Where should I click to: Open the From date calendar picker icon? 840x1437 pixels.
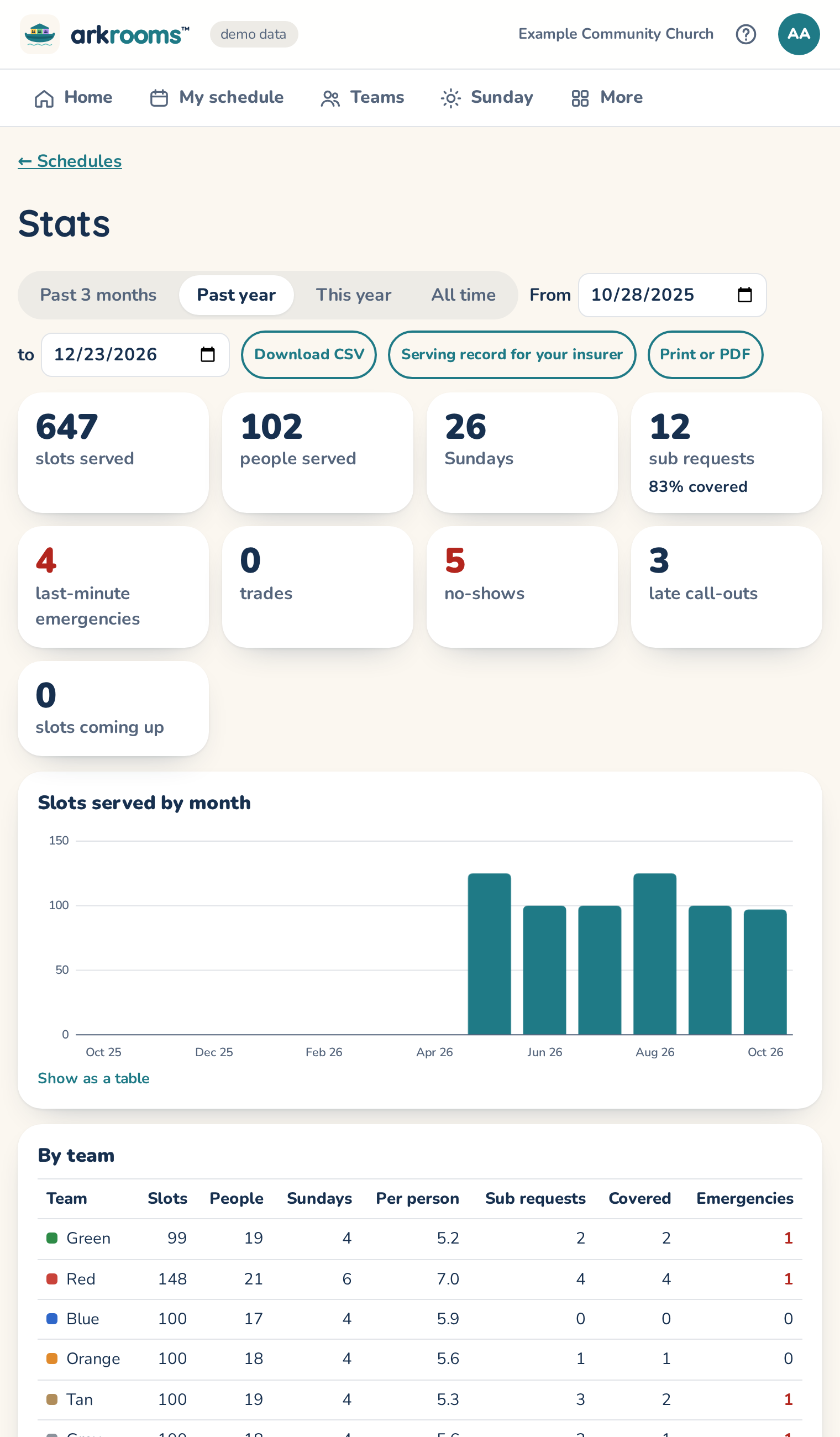(x=744, y=295)
